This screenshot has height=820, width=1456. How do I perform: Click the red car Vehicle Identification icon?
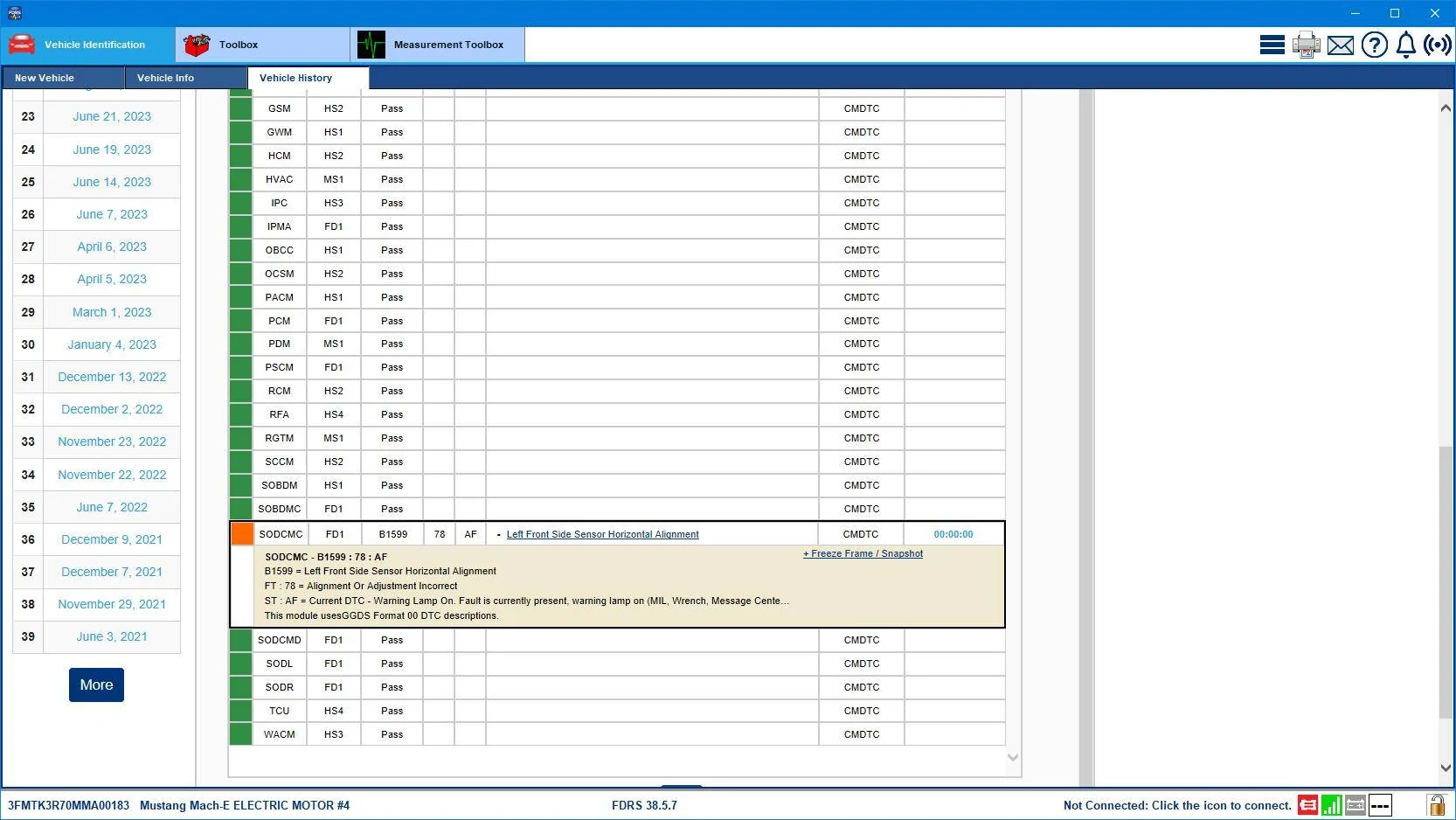[21, 45]
